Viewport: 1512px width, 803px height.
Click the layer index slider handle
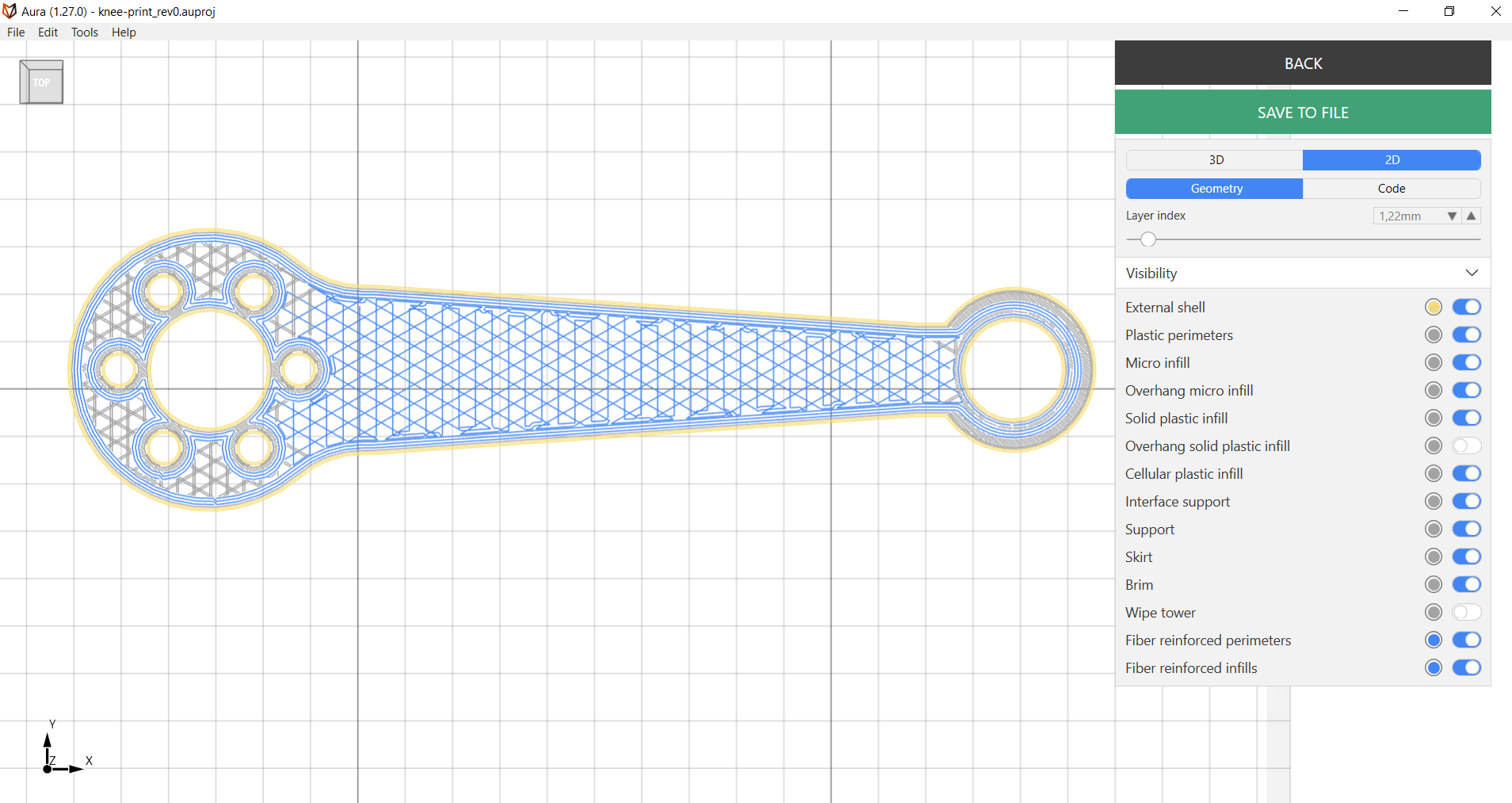coord(1147,239)
